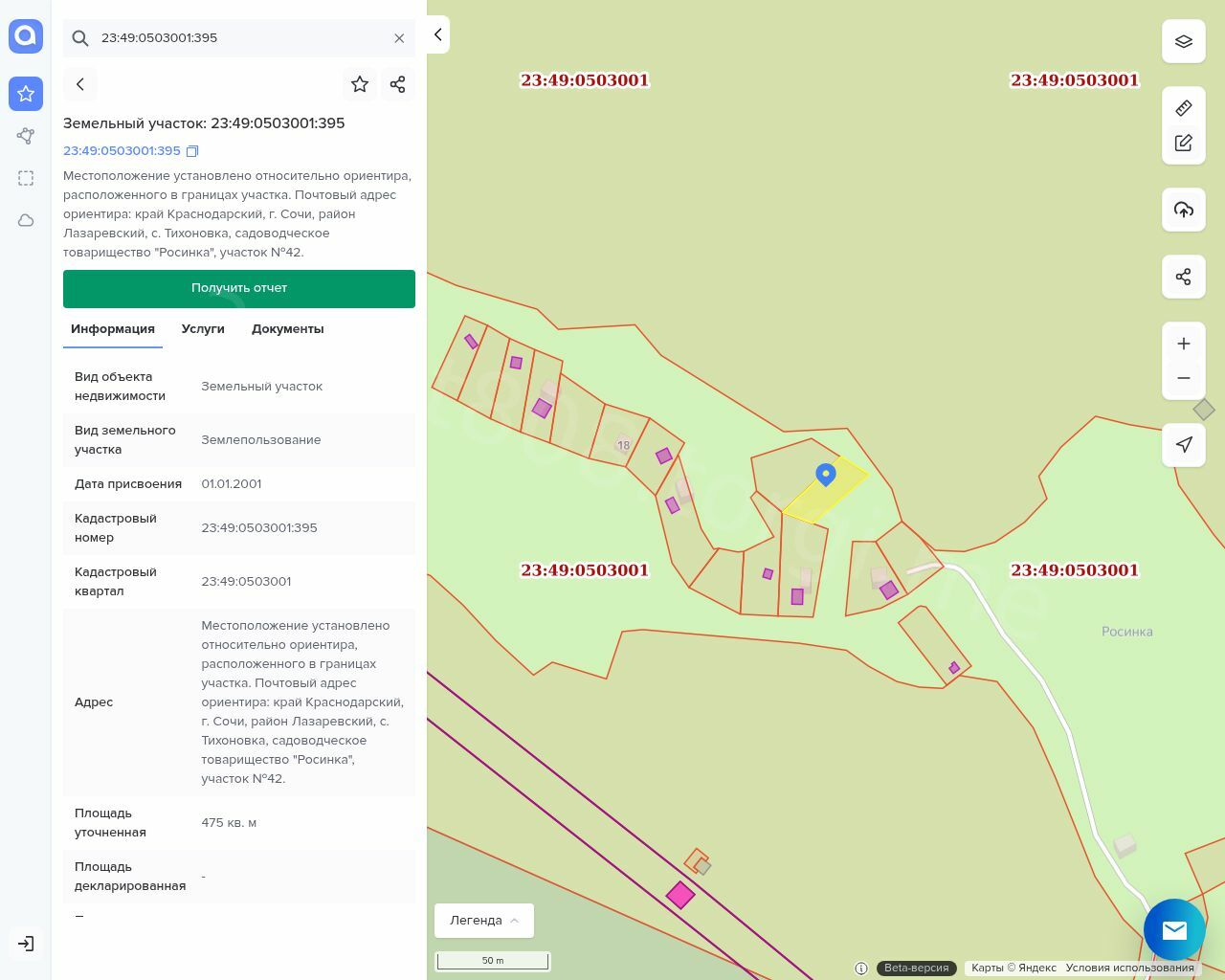Image resolution: width=1225 pixels, height=980 pixels.
Task: Open the map layers panel
Action: [1183, 41]
